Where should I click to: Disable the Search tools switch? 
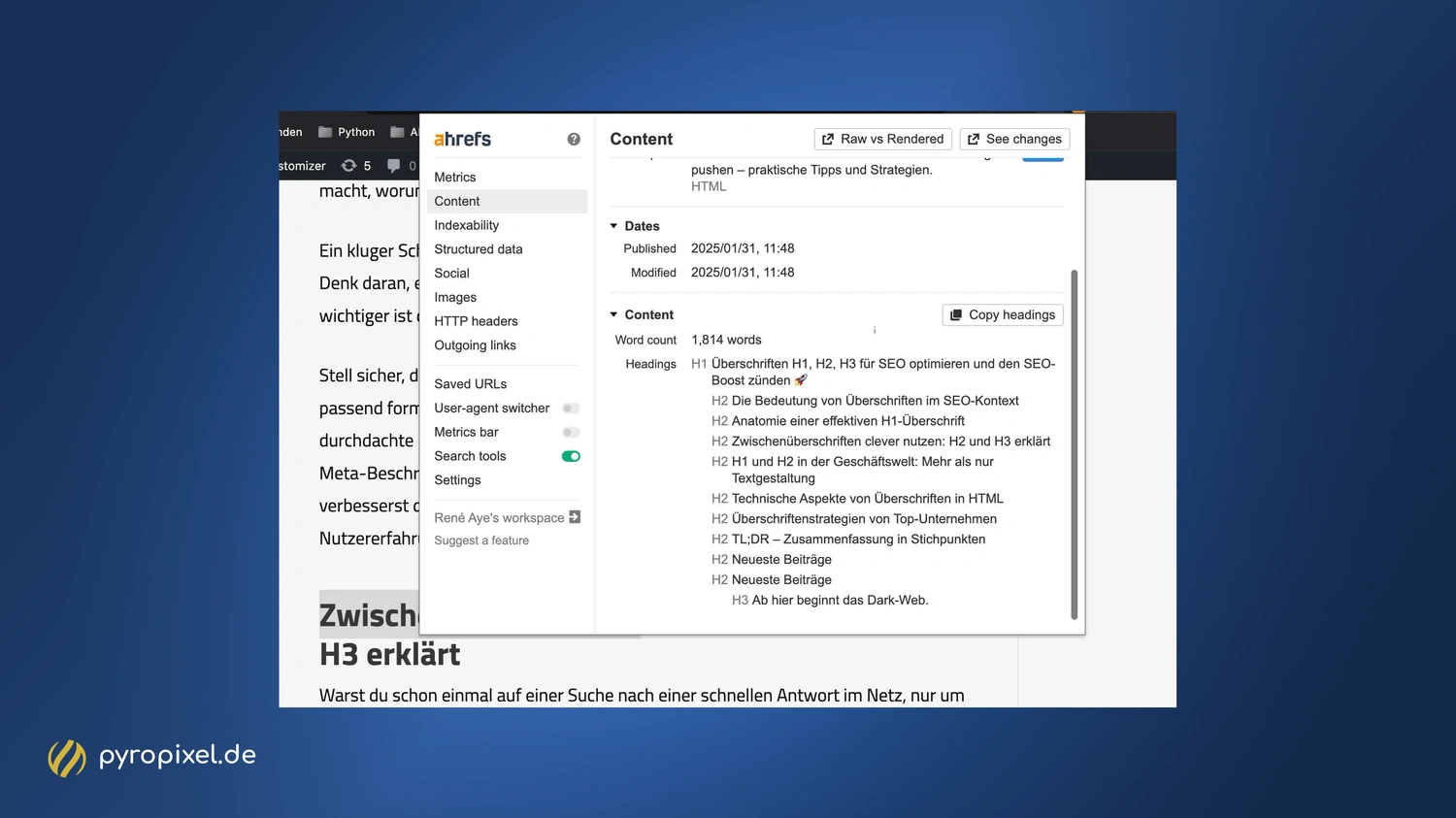point(571,456)
